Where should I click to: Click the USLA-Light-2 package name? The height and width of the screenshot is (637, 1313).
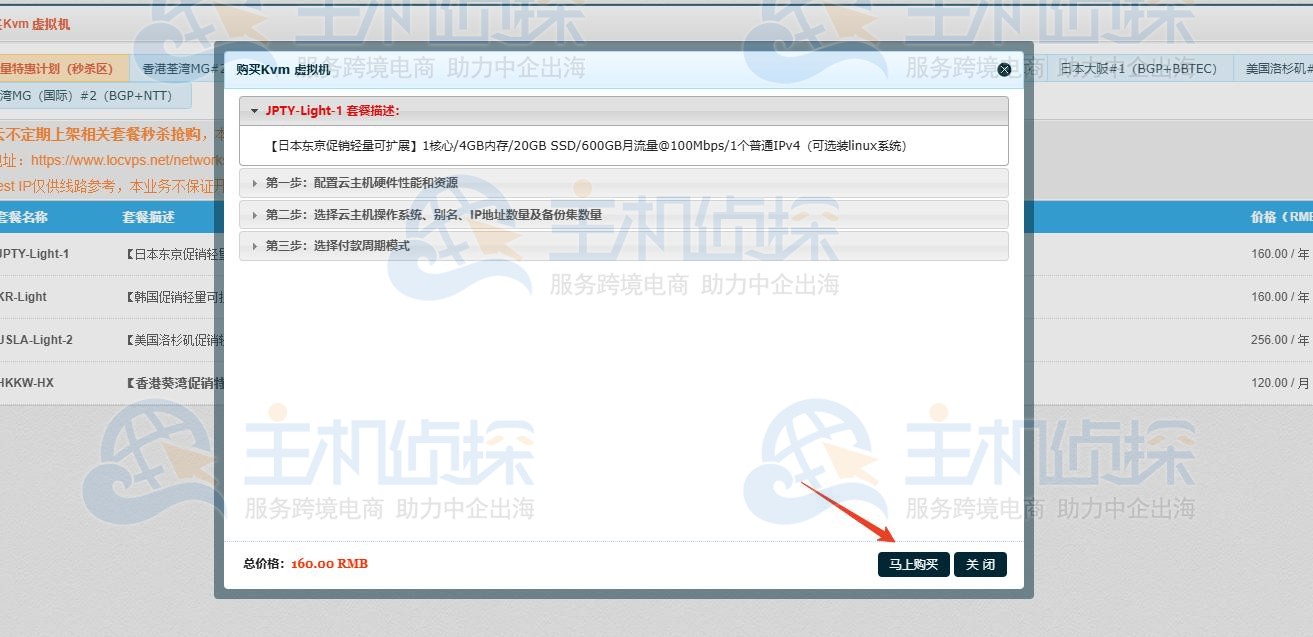coord(36,340)
